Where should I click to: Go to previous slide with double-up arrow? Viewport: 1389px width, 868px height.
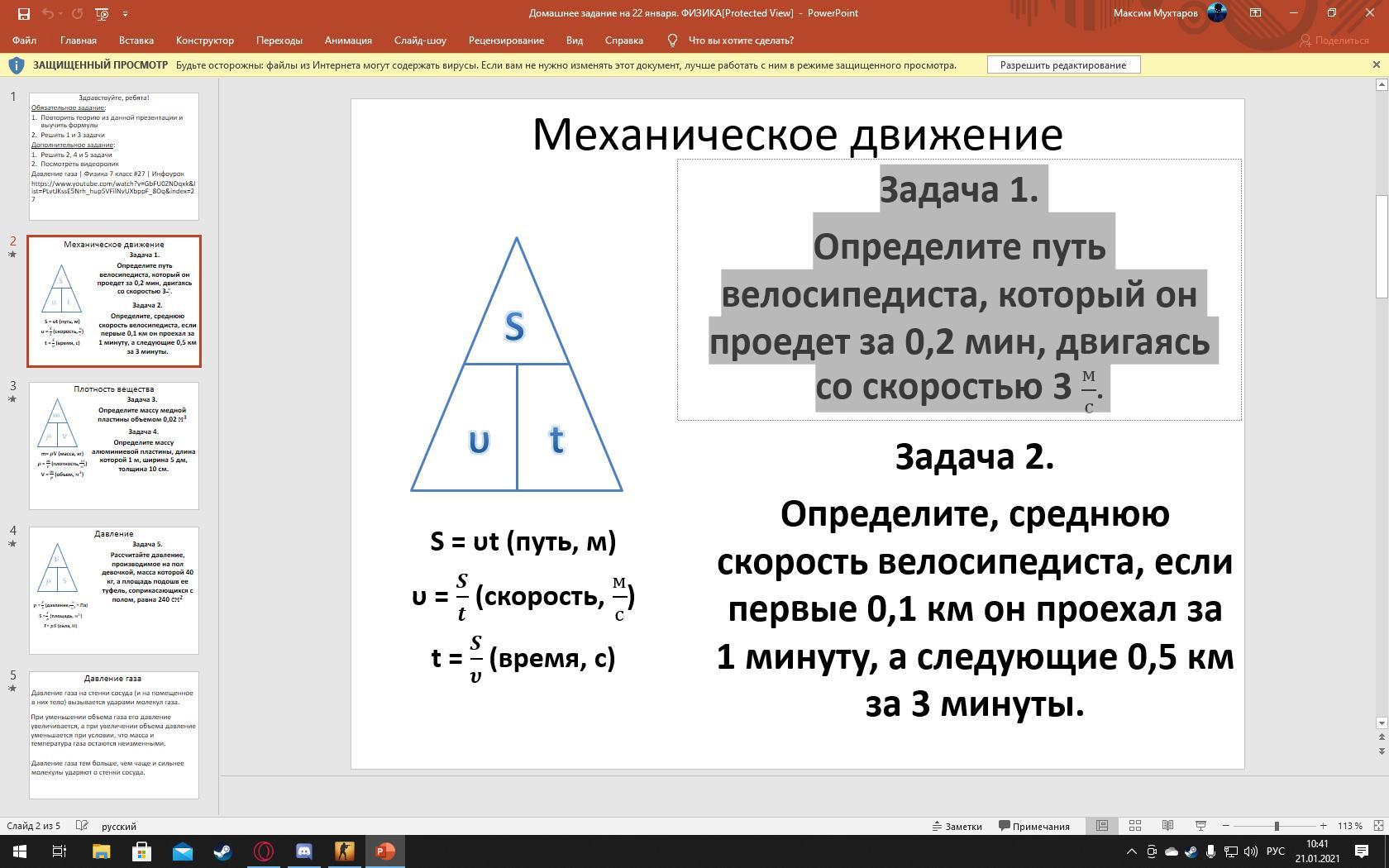(1381, 737)
